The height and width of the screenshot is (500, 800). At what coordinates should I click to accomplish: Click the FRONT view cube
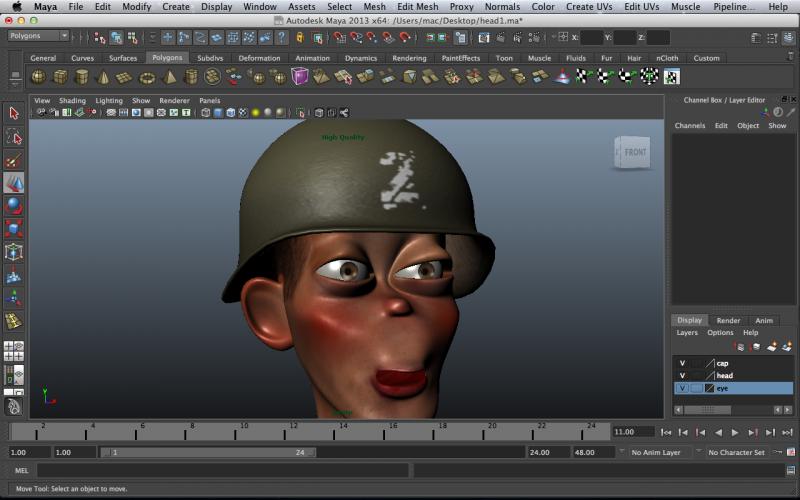pyautogui.click(x=634, y=153)
